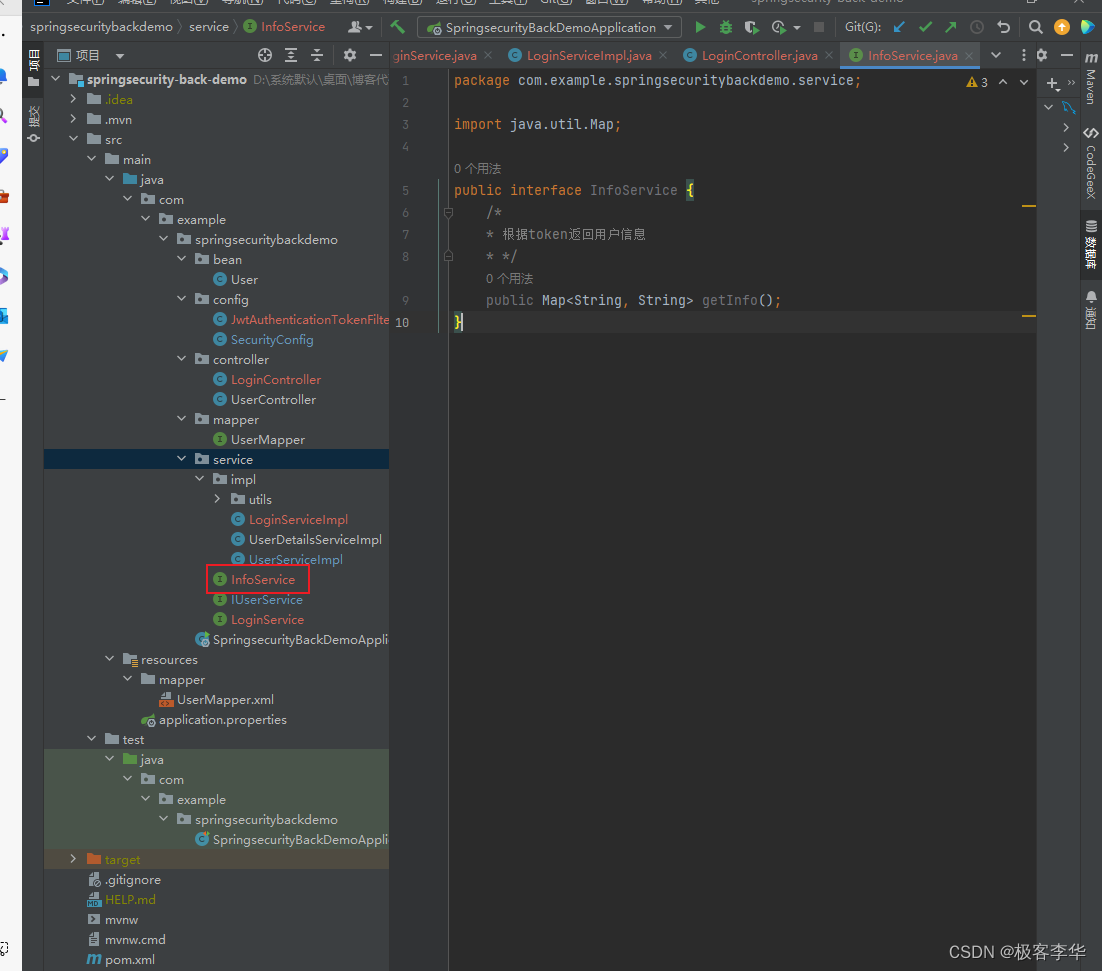
Task: Toggle the 数据库 database tool window
Action: [x=1090, y=245]
